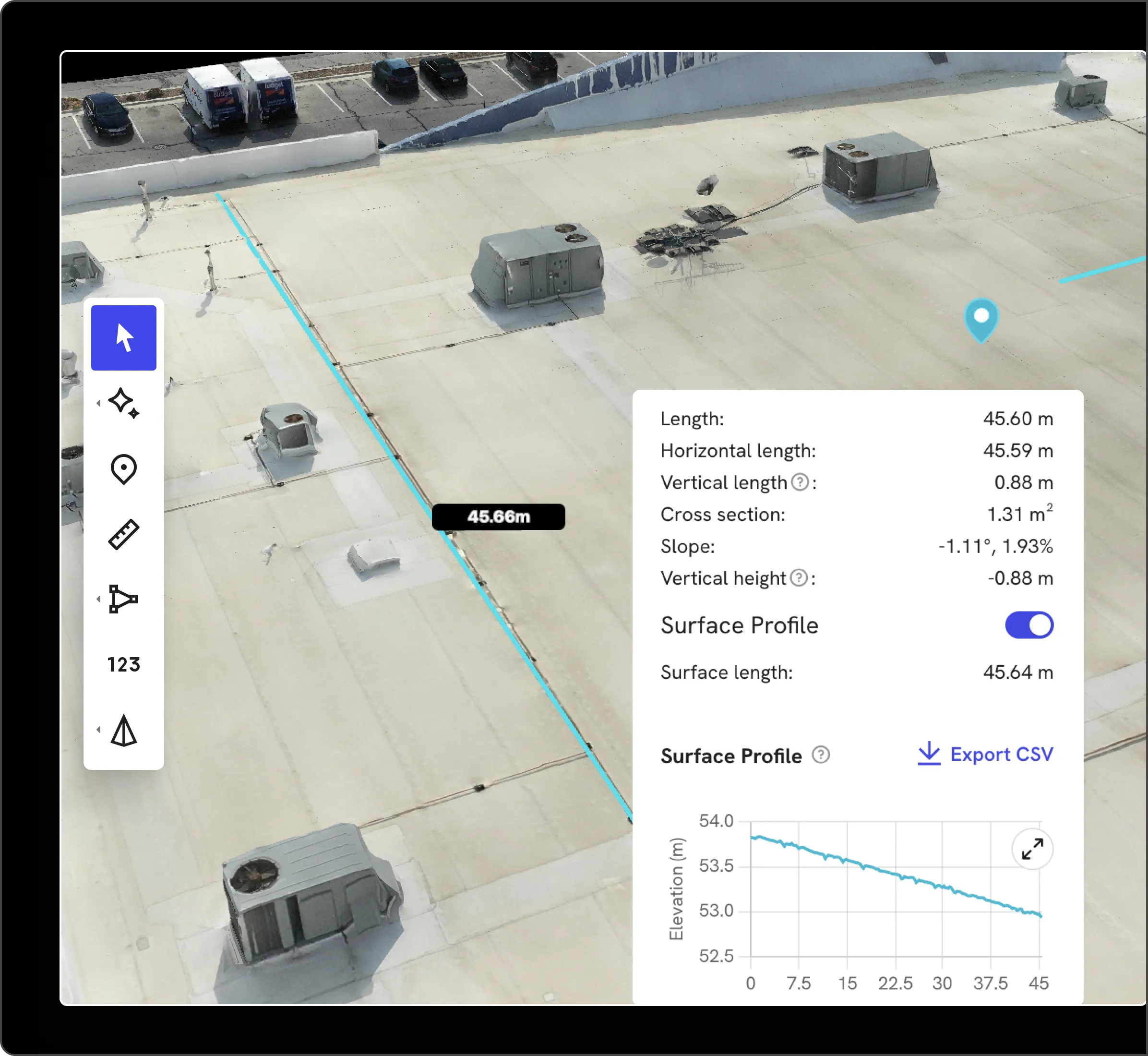Screen dimensions: 1148x1056
Task: Click the Export CSV link
Action: pos(1001,754)
